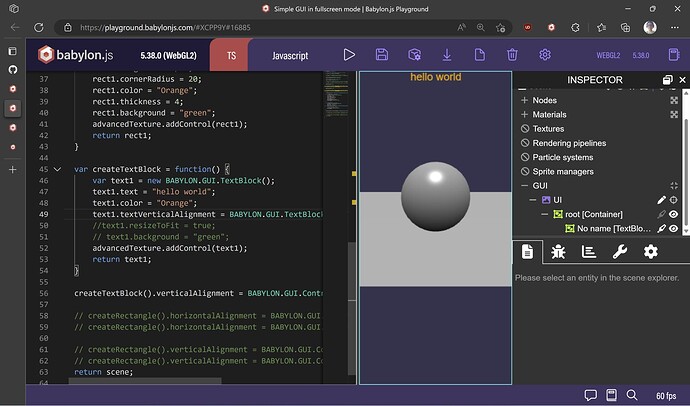690x406 pixels.
Task: Open the search magnifier icon in footer
Action: (632, 395)
